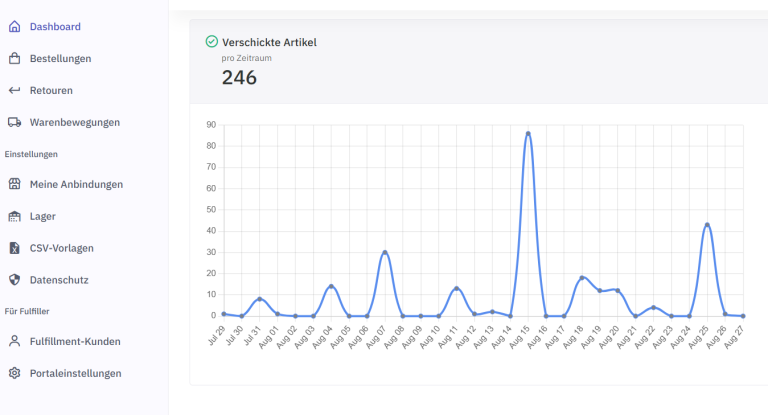The width and height of the screenshot is (768, 415).
Task: Click the CSV-Vorlagen file icon
Action: (x=14, y=248)
